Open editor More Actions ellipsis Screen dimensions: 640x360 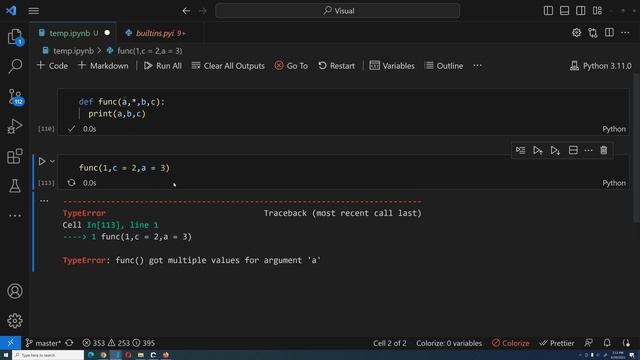click(x=625, y=33)
